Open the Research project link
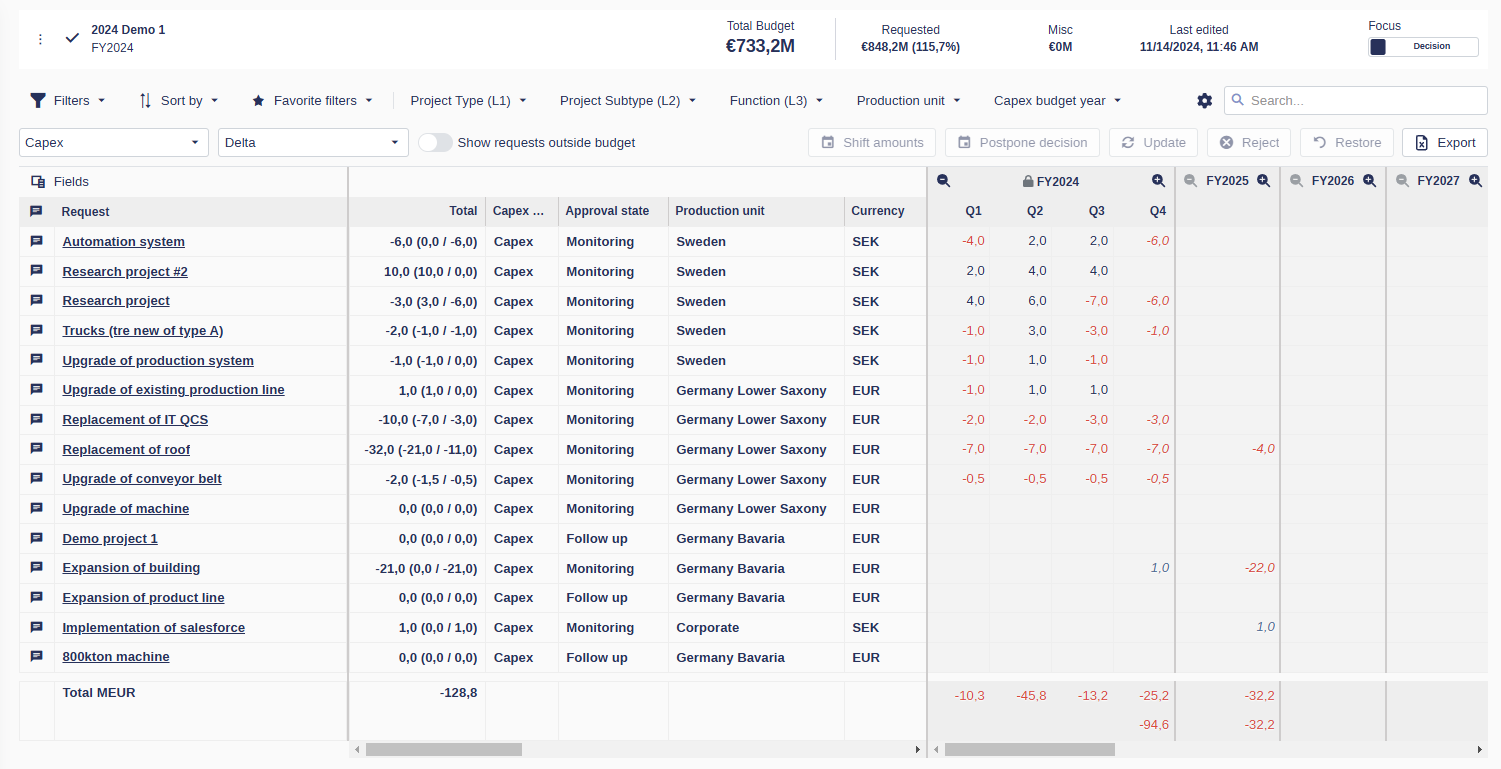 (x=116, y=300)
